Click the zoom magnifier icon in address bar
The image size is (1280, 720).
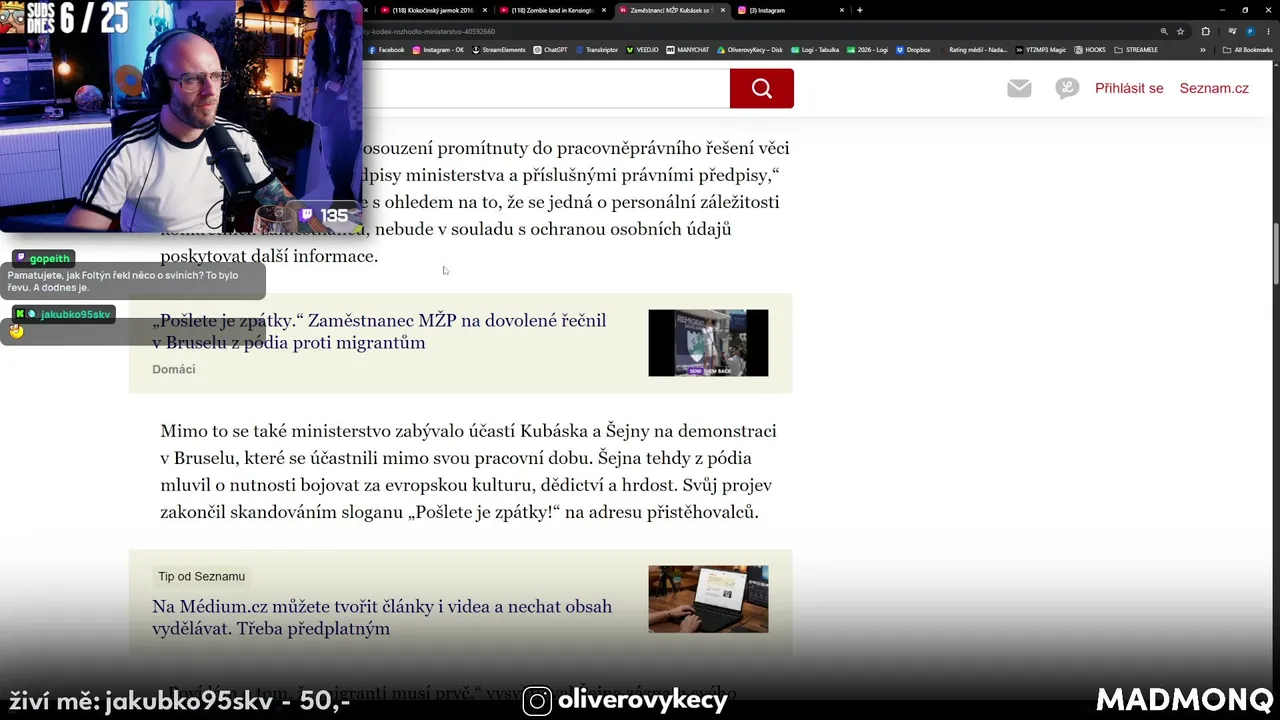pyautogui.click(x=1164, y=31)
